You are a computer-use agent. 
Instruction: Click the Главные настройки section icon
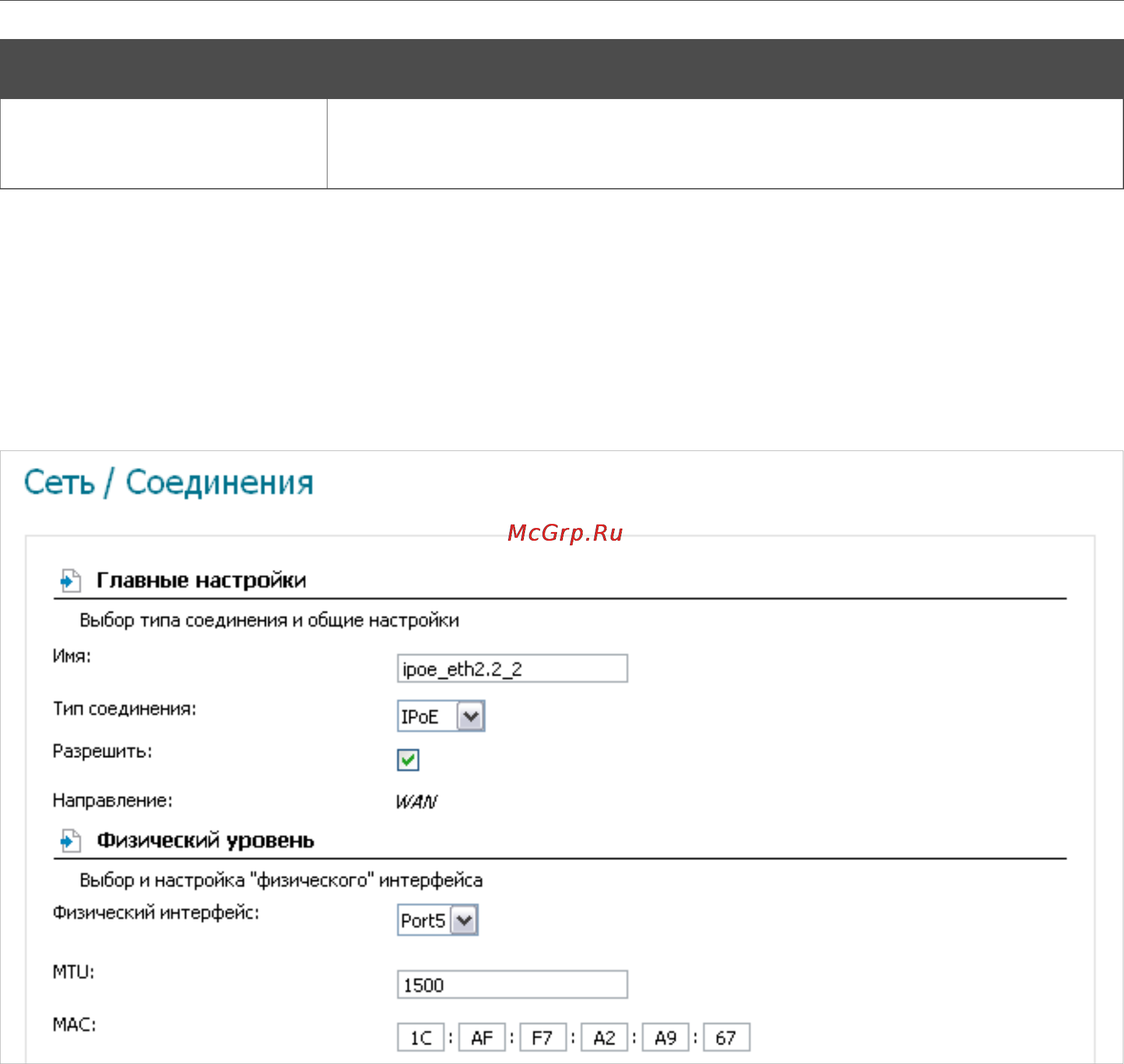point(71,580)
